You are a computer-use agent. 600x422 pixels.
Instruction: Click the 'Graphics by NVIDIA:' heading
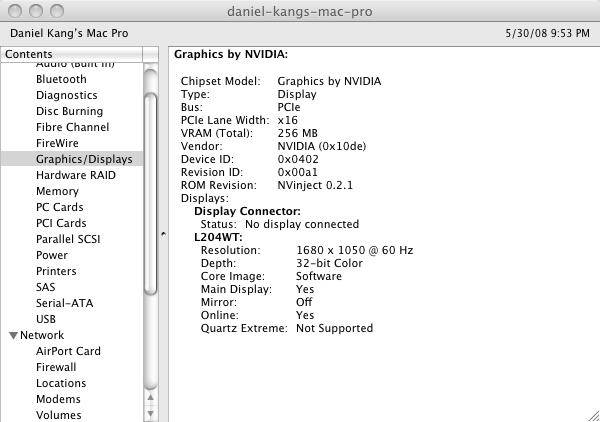(x=231, y=54)
